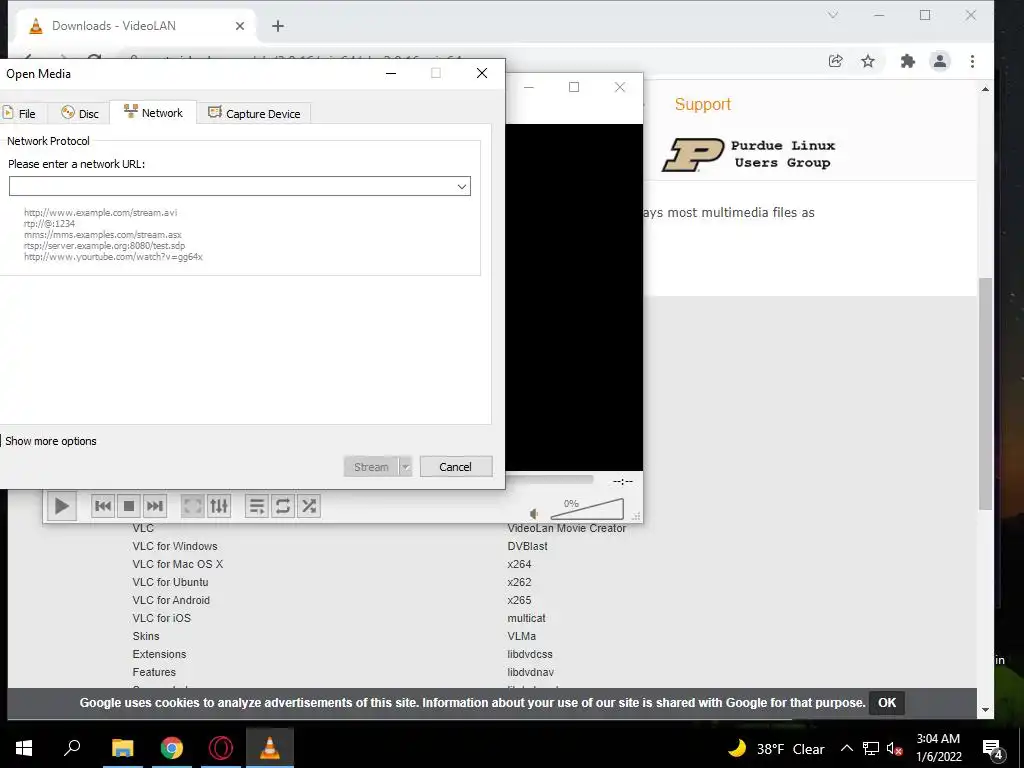Open VLC for Ubuntu link

point(170,582)
